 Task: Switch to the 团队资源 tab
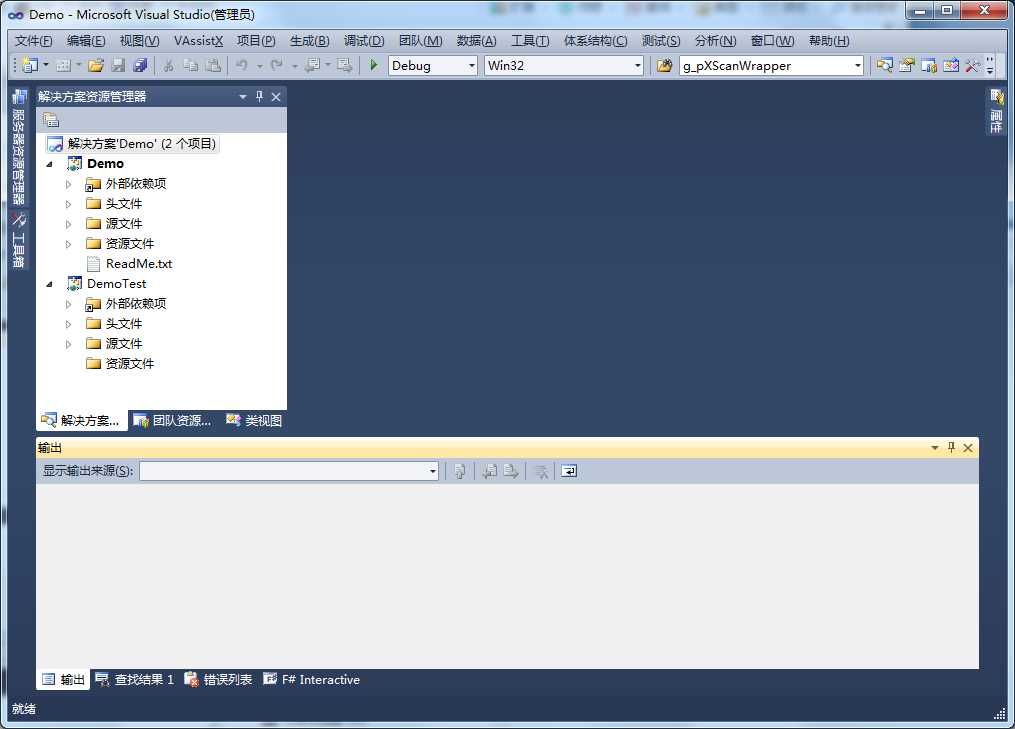(x=172, y=421)
